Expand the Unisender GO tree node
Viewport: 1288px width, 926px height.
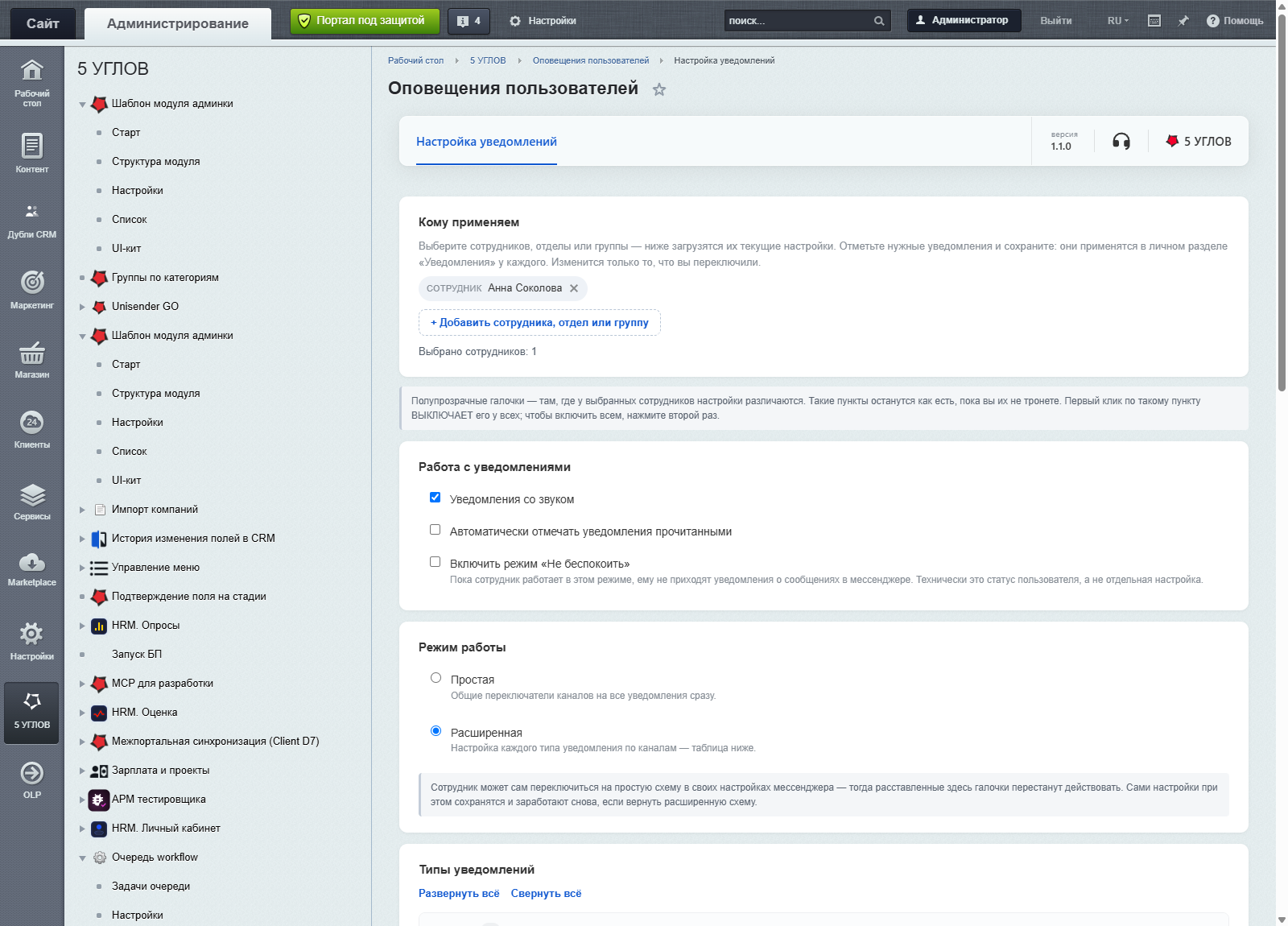pos(82,307)
